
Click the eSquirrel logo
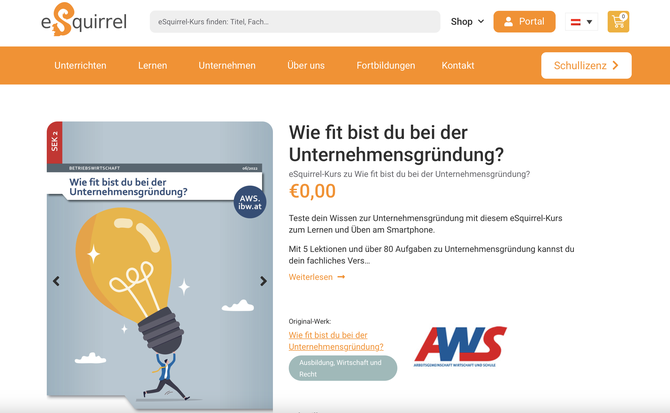84,20
